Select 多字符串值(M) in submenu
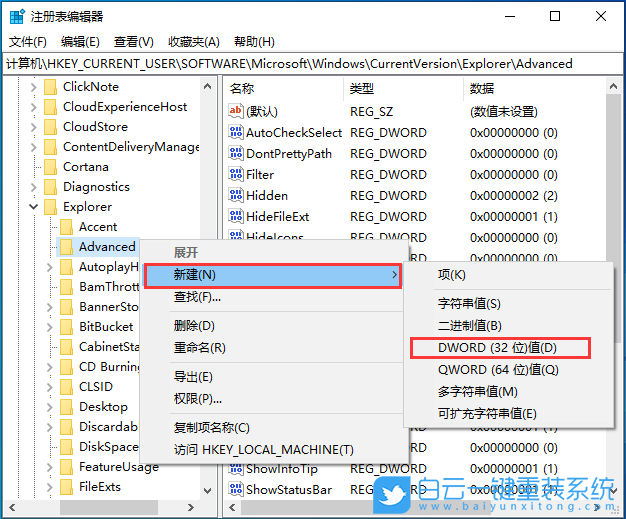 [509, 392]
